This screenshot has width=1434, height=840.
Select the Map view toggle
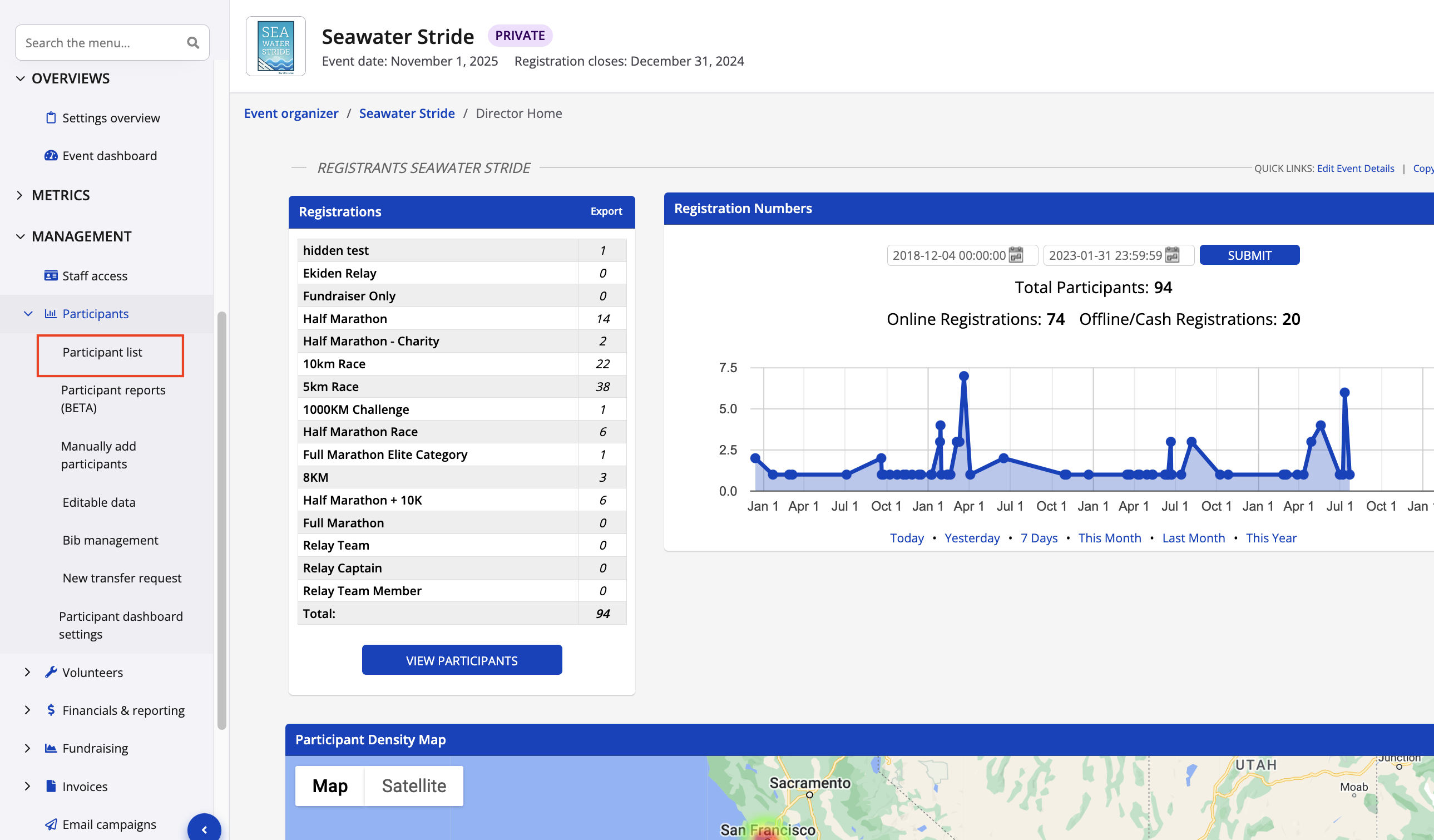[330, 786]
